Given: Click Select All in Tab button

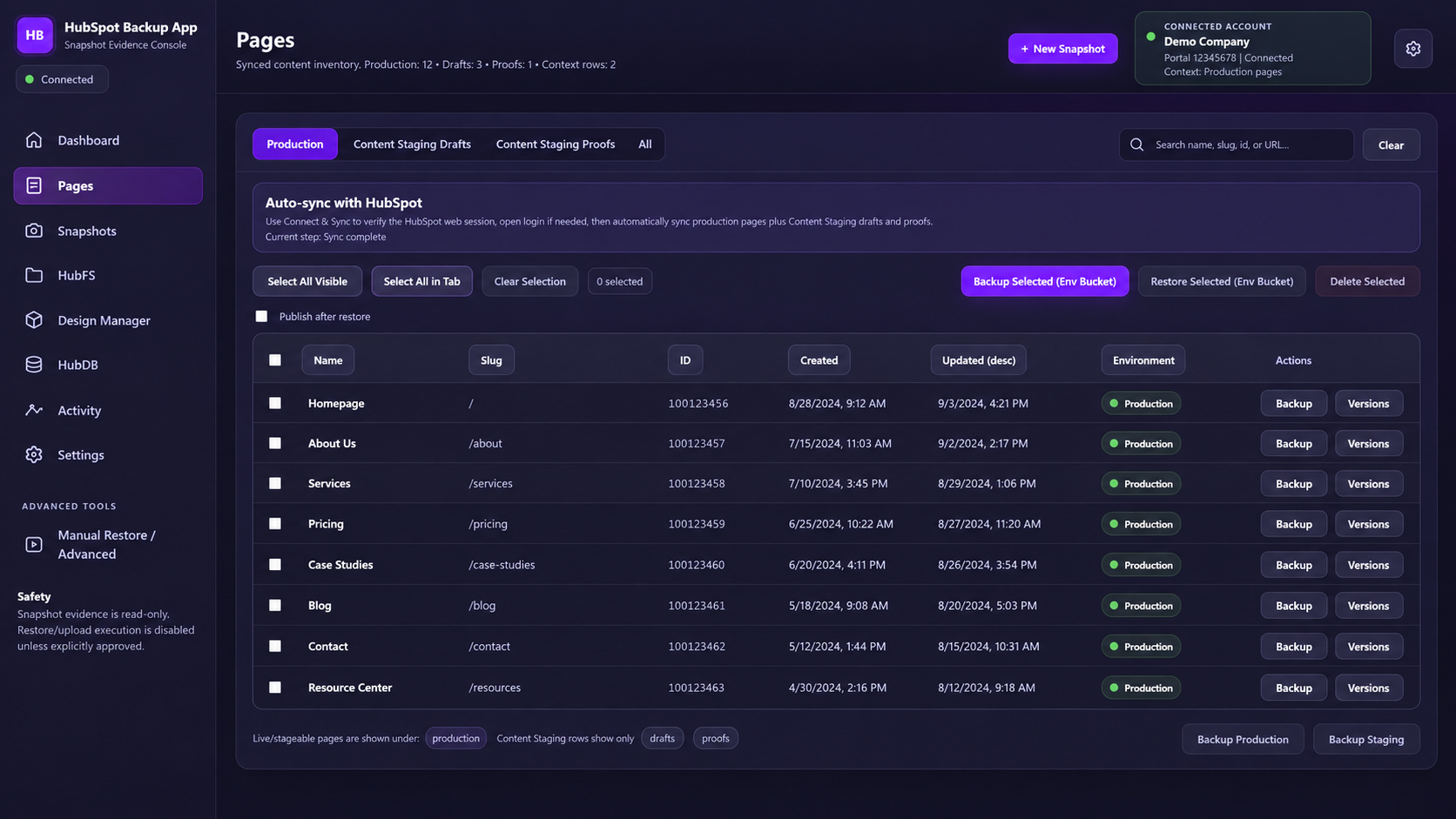Looking at the screenshot, I should pyautogui.click(x=421, y=281).
